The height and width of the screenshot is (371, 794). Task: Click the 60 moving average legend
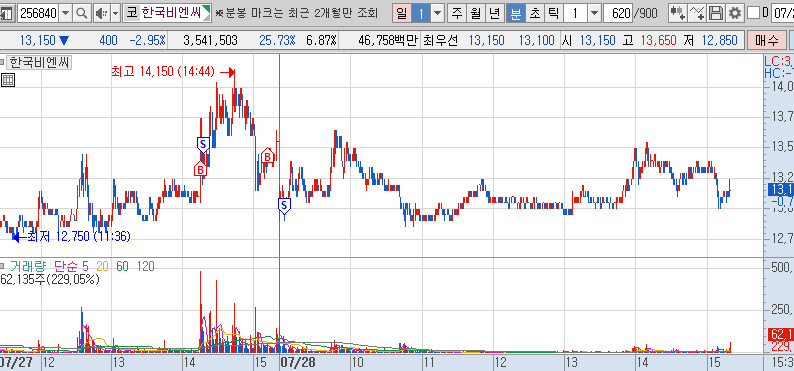[122, 266]
